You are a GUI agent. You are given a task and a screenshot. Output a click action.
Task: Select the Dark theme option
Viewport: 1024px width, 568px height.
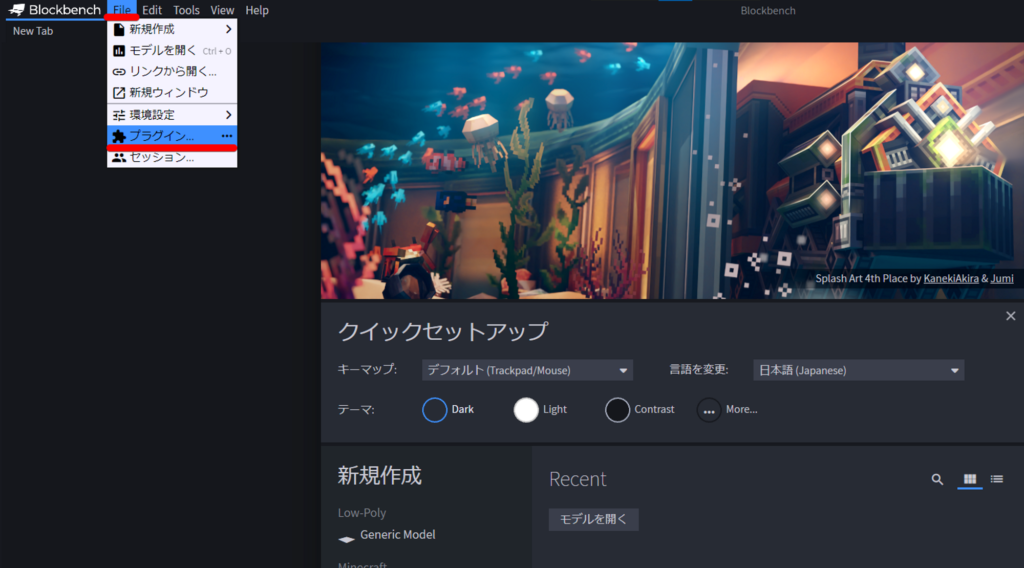(x=435, y=410)
